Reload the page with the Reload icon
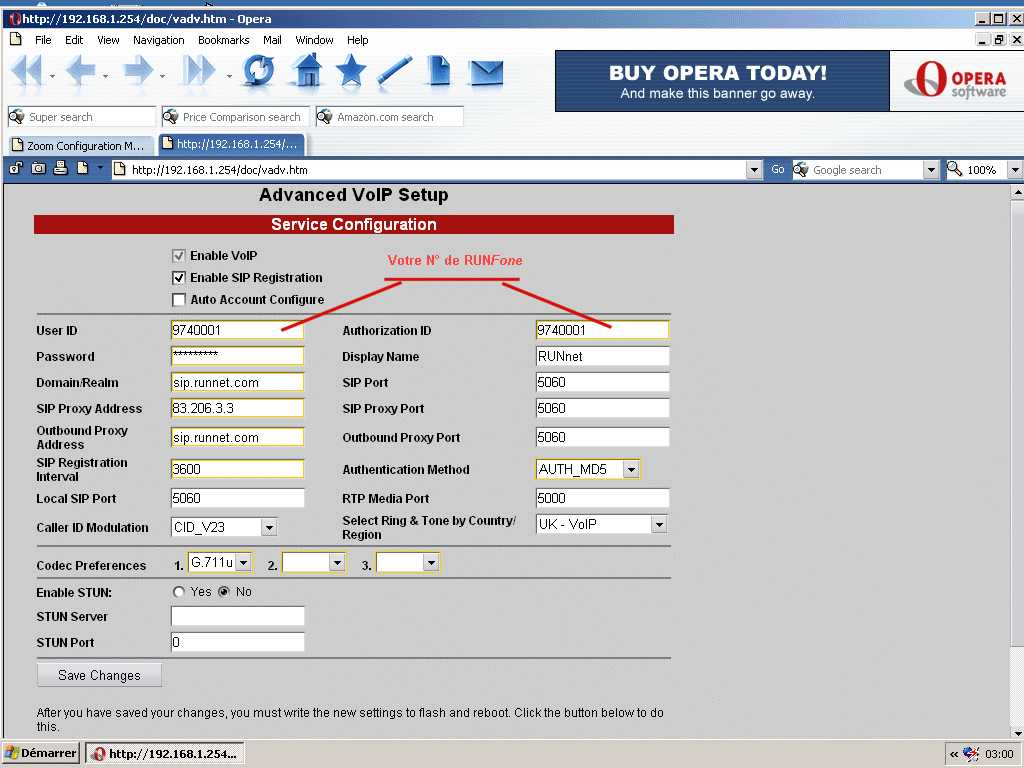The image size is (1024, 768). [259, 71]
